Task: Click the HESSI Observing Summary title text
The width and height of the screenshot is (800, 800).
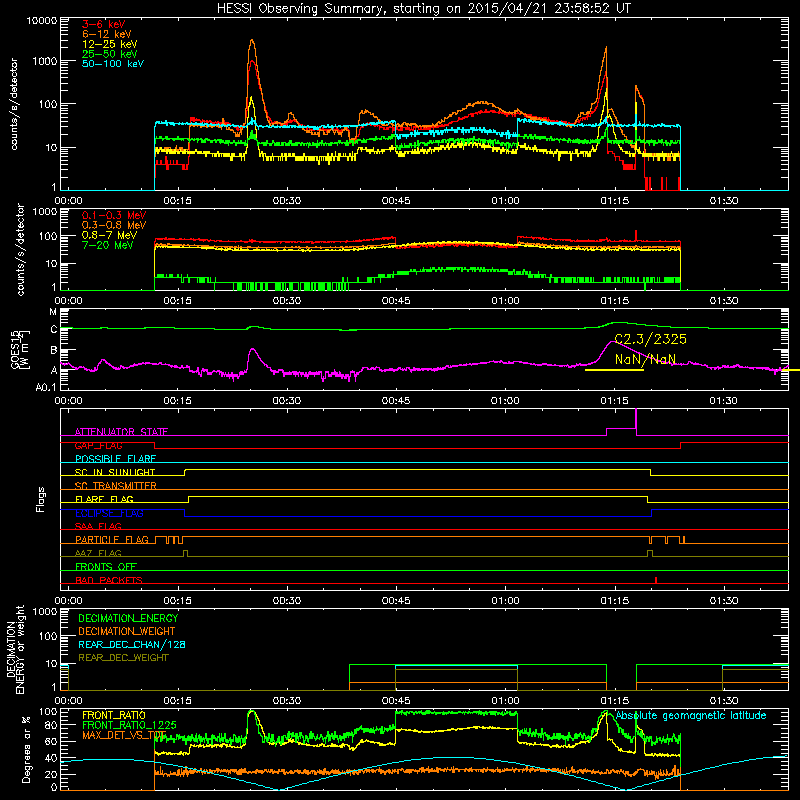Action: 424,8
